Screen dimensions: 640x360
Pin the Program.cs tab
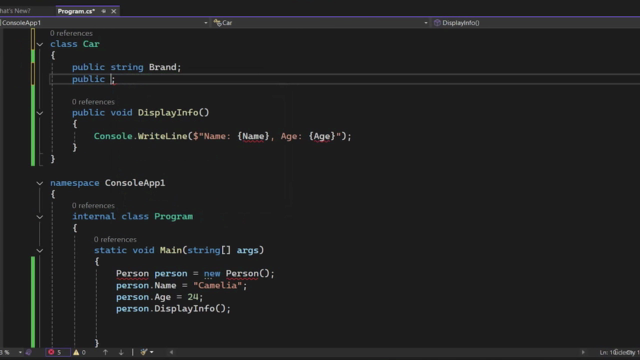tap(104, 11)
